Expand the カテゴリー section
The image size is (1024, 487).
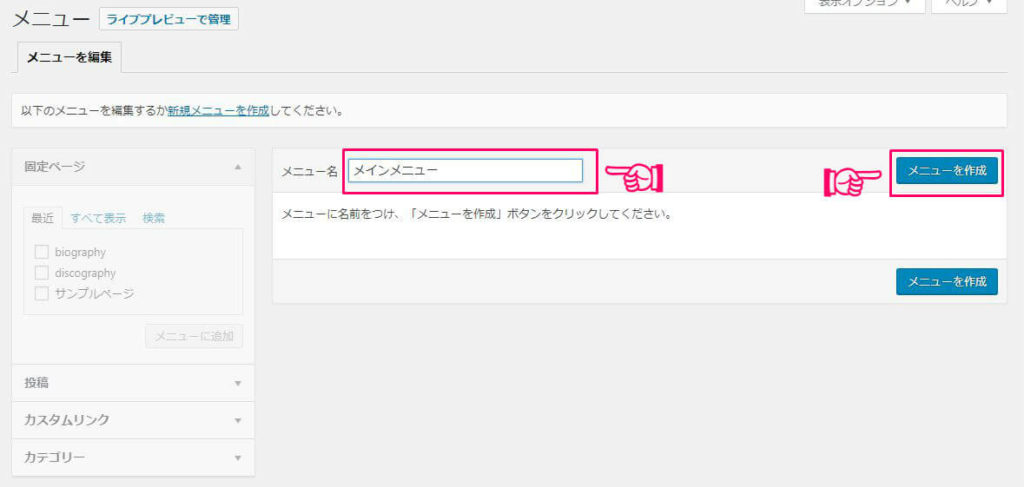pos(133,456)
